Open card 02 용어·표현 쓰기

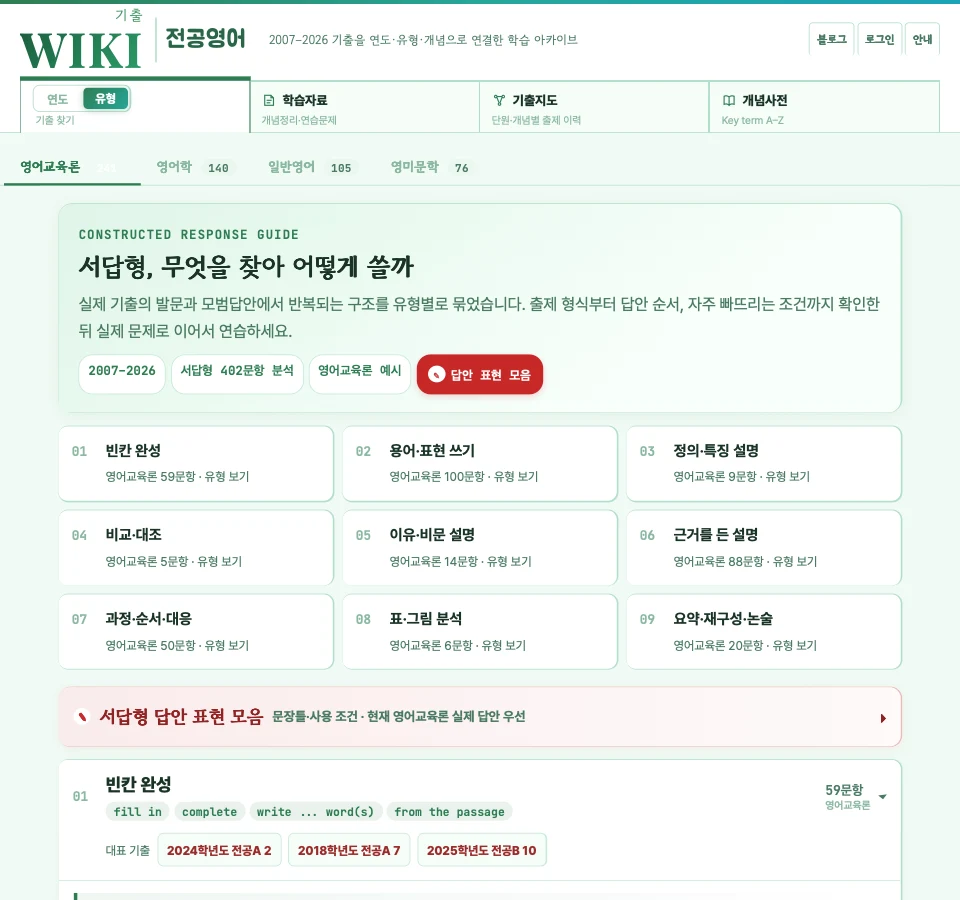click(x=480, y=463)
